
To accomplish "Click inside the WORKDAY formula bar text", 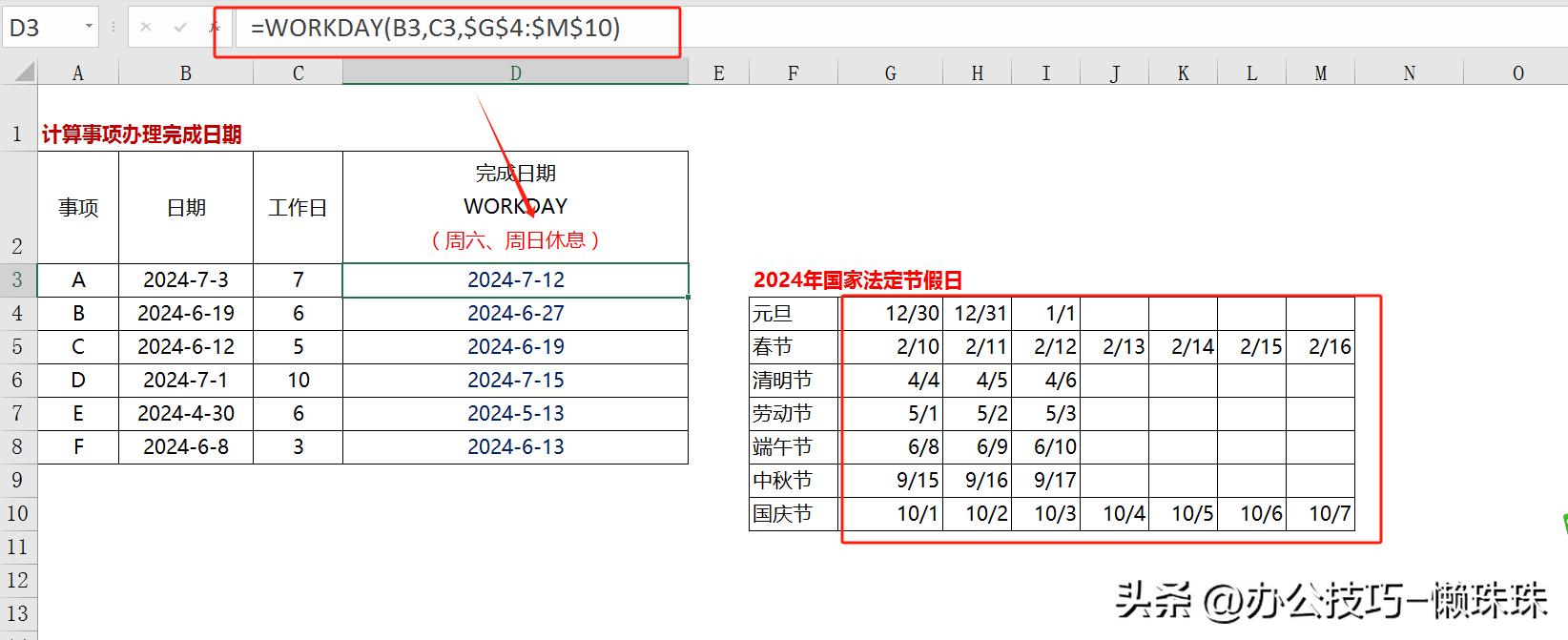I will tap(435, 29).
